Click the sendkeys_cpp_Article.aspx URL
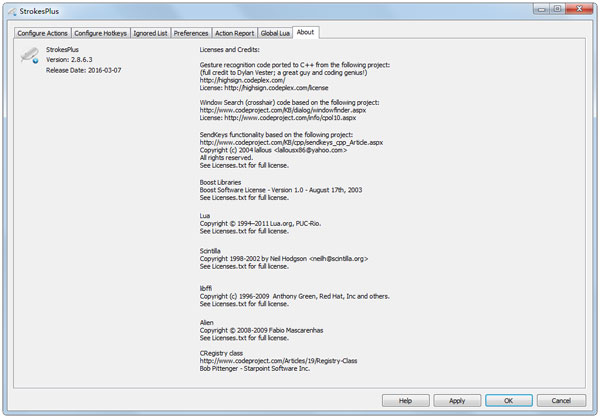This screenshot has height=418, width=600. pos(291,142)
